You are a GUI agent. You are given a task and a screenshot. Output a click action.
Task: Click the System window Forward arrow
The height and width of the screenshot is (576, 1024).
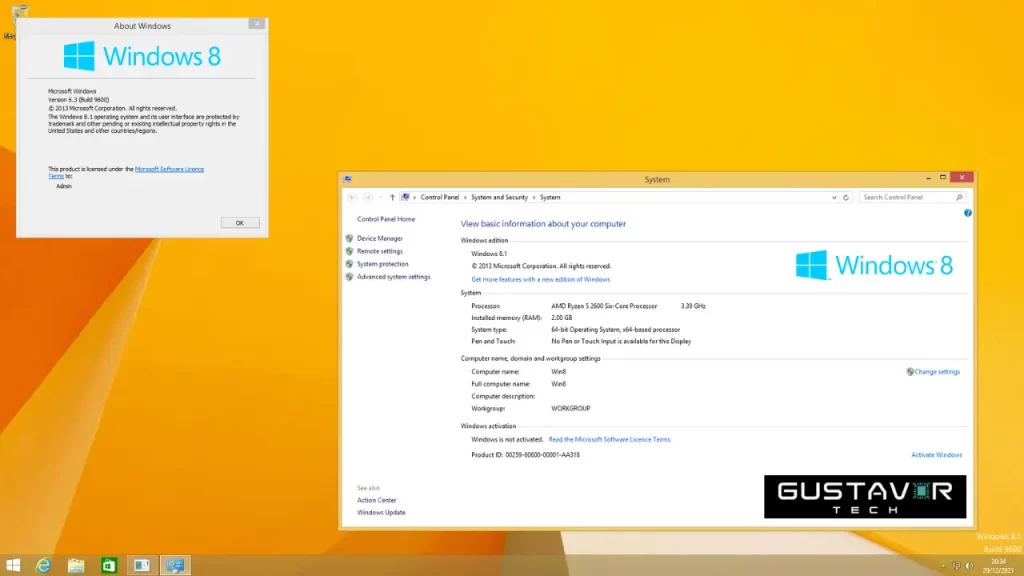point(368,197)
